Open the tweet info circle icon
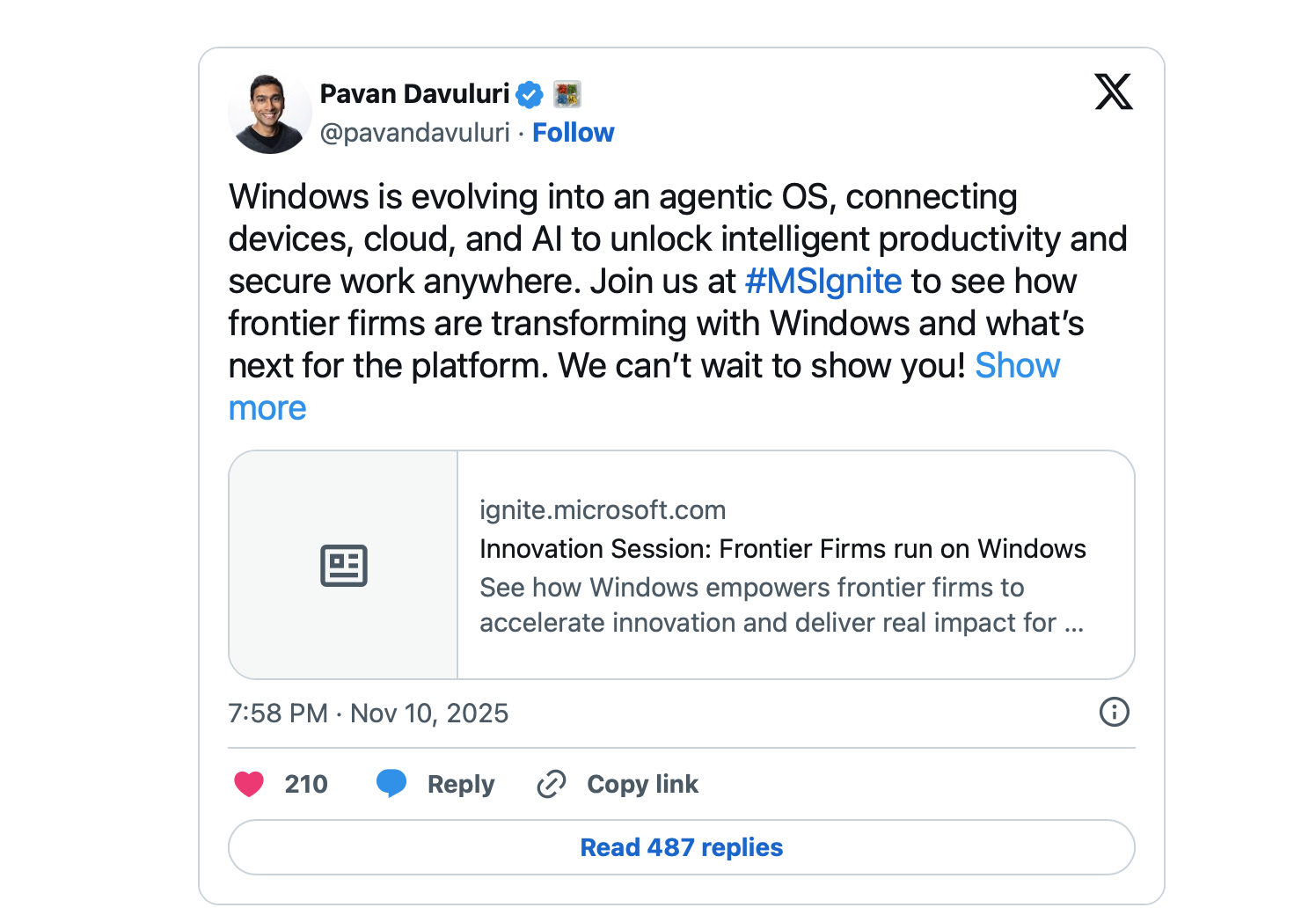The image size is (1316, 915). [1114, 712]
